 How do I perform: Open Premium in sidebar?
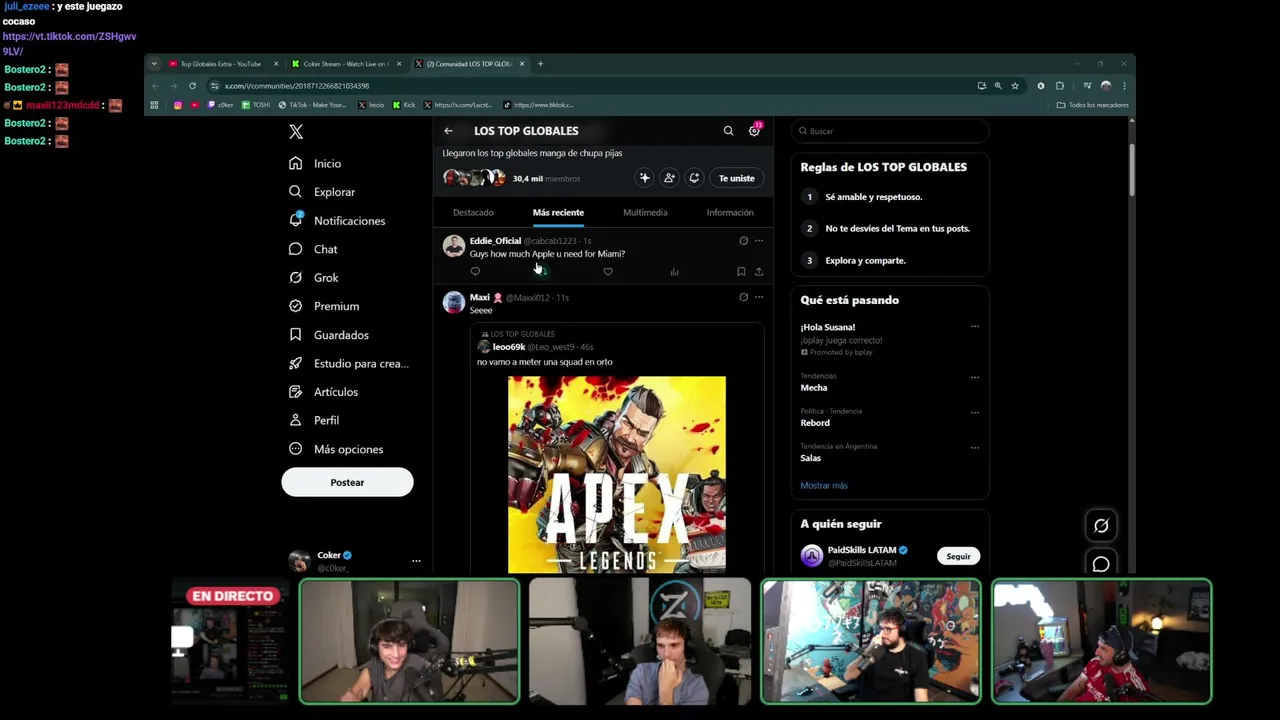(x=324, y=306)
